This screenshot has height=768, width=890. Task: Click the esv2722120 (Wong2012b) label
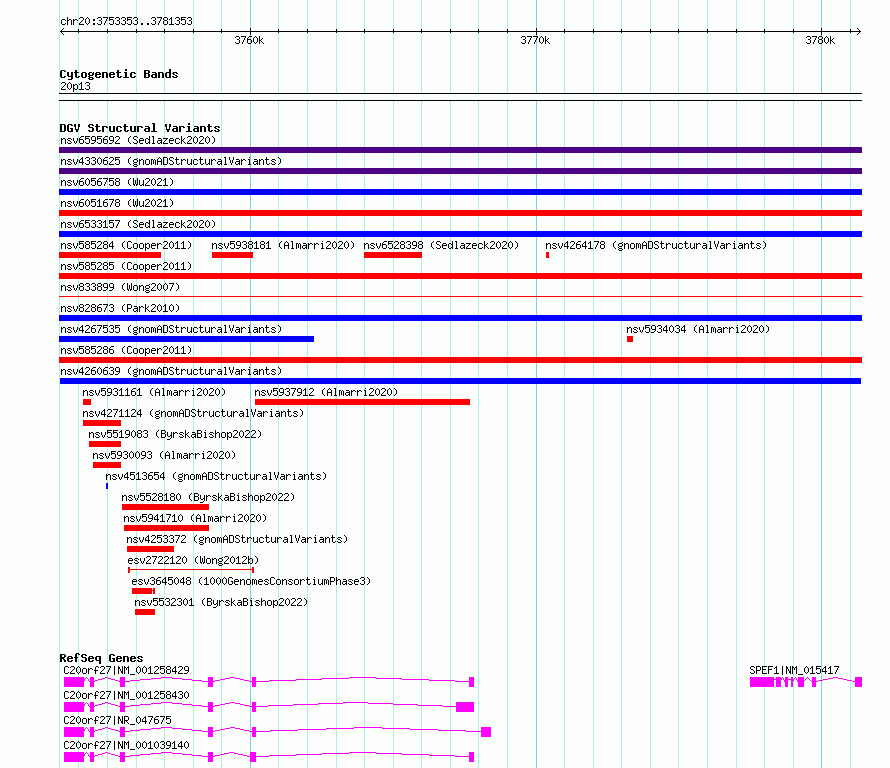(x=193, y=560)
